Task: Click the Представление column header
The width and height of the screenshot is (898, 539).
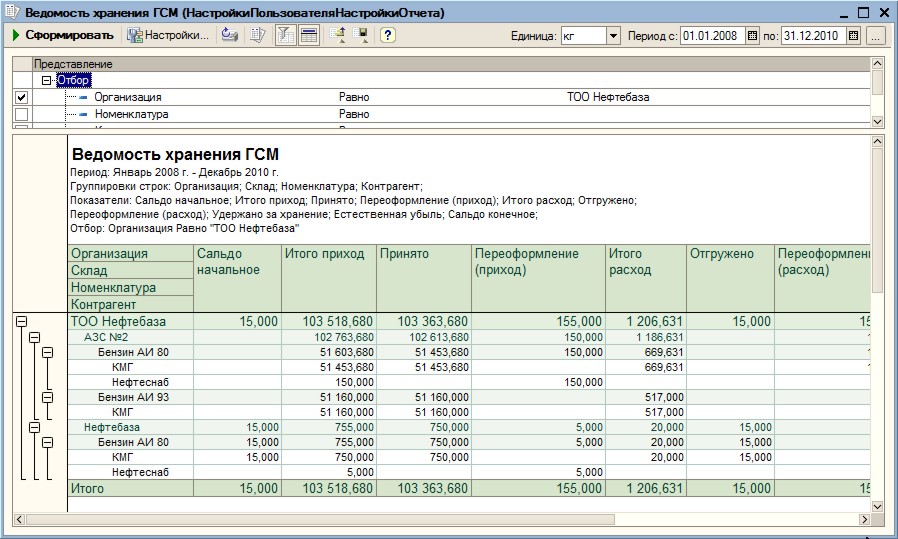Action: pyautogui.click(x=451, y=64)
